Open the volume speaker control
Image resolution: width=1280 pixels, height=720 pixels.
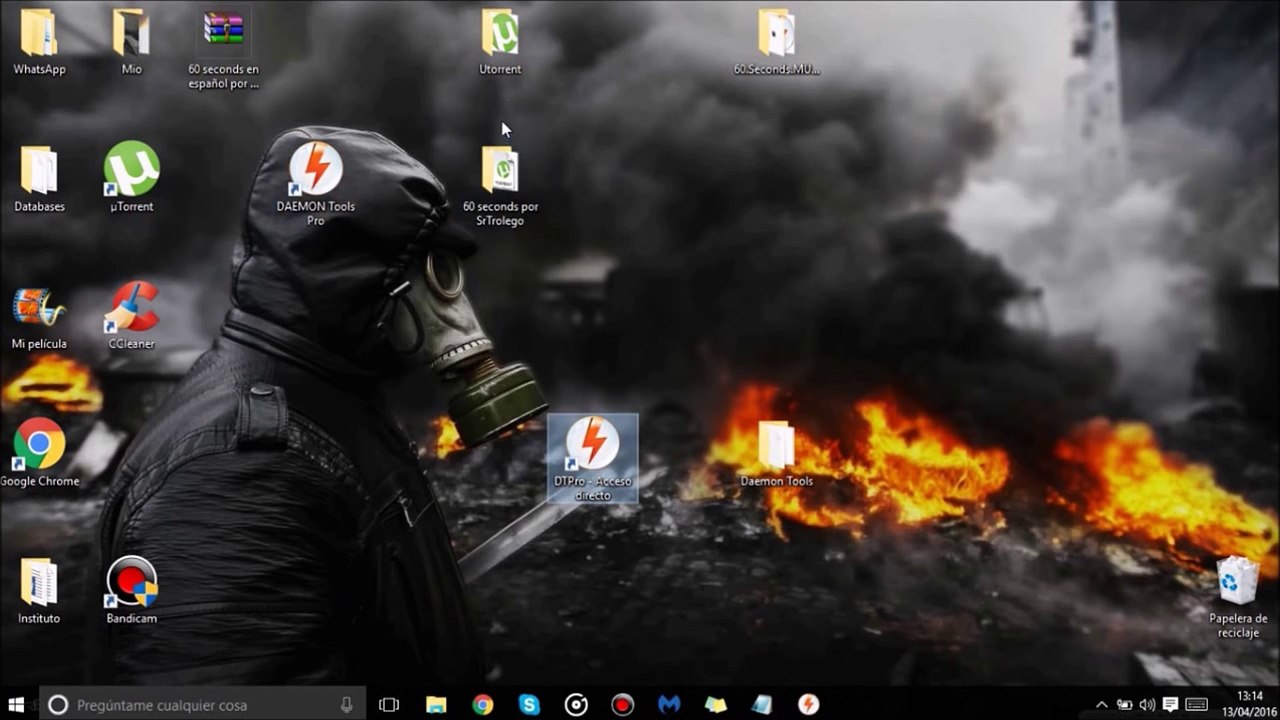[1147, 705]
